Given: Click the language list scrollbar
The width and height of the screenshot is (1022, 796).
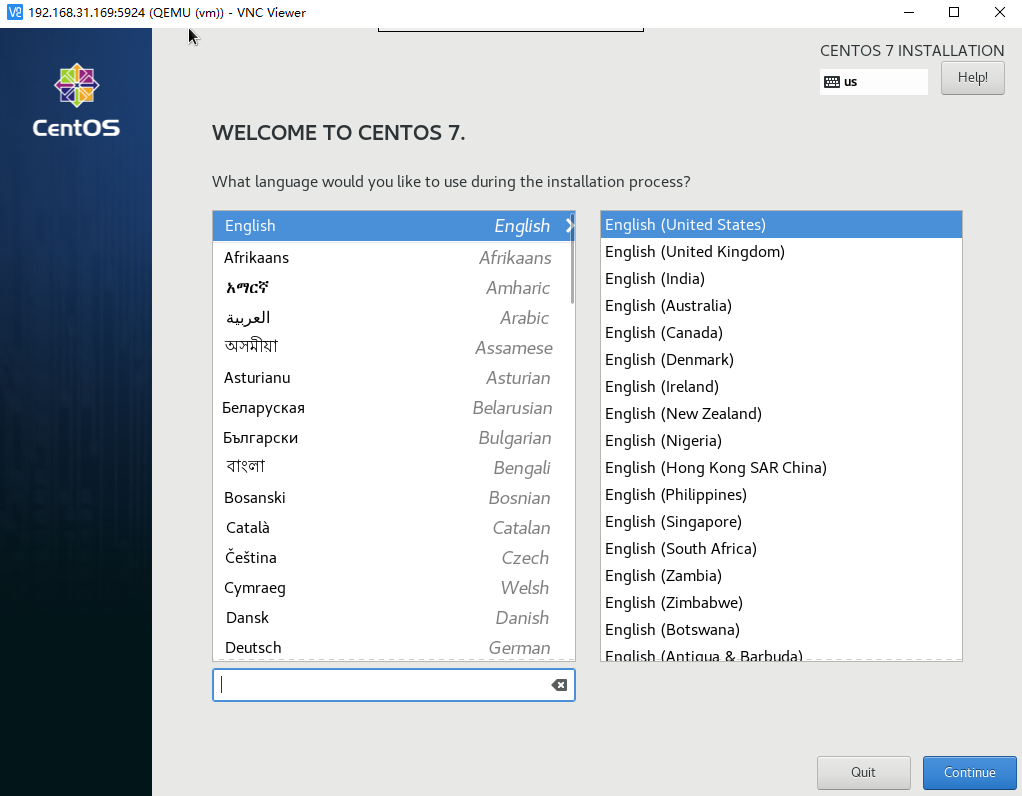Looking at the screenshot, I should (x=572, y=258).
